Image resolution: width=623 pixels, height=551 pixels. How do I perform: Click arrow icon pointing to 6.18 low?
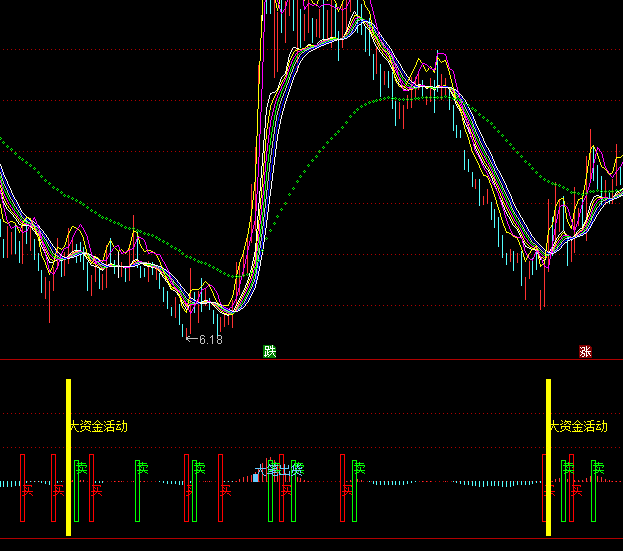coord(192,340)
